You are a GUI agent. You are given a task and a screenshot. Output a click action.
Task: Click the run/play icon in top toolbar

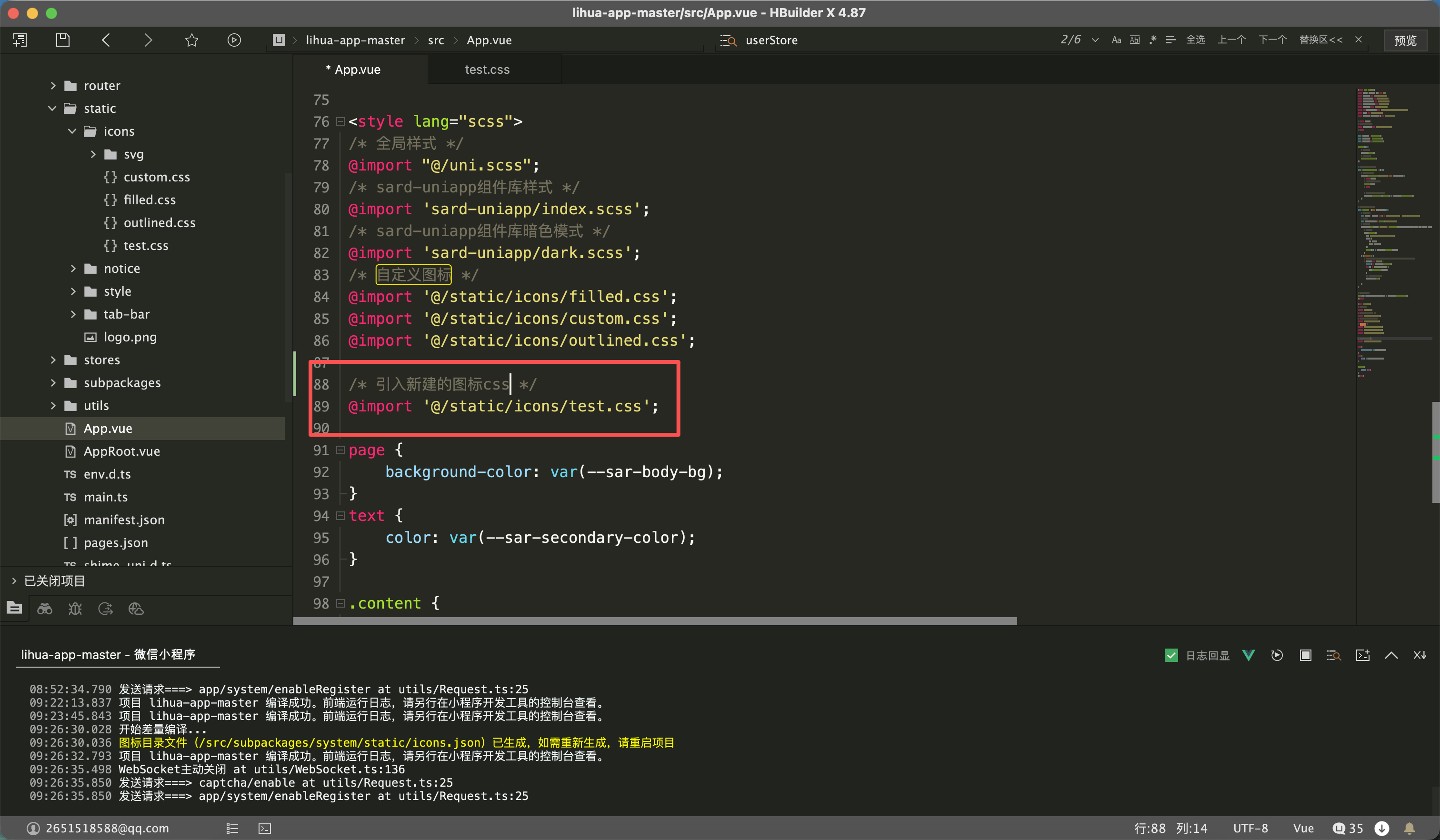click(x=234, y=40)
